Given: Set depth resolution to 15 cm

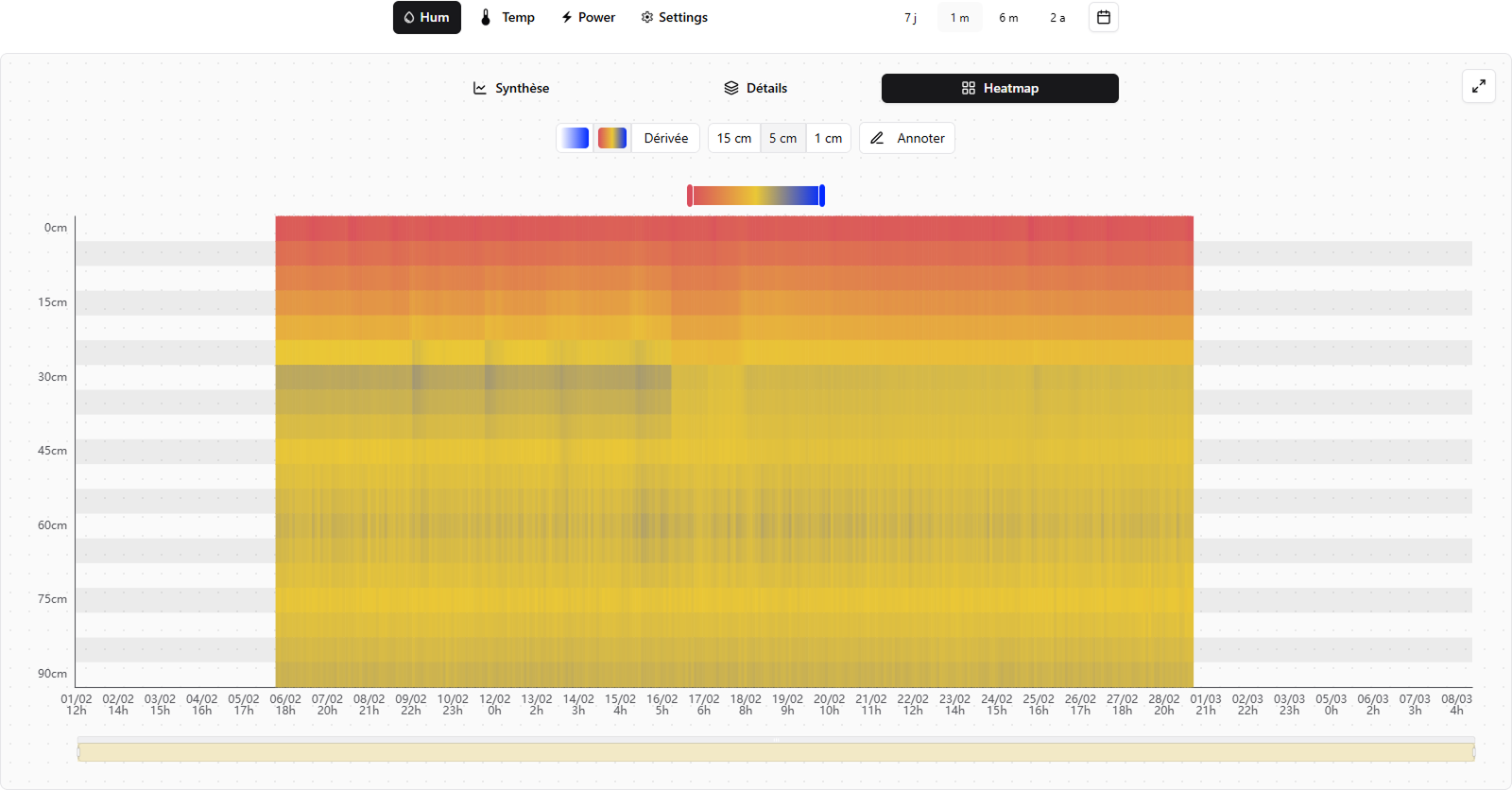Looking at the screenshot, I should tap(734, 138).
